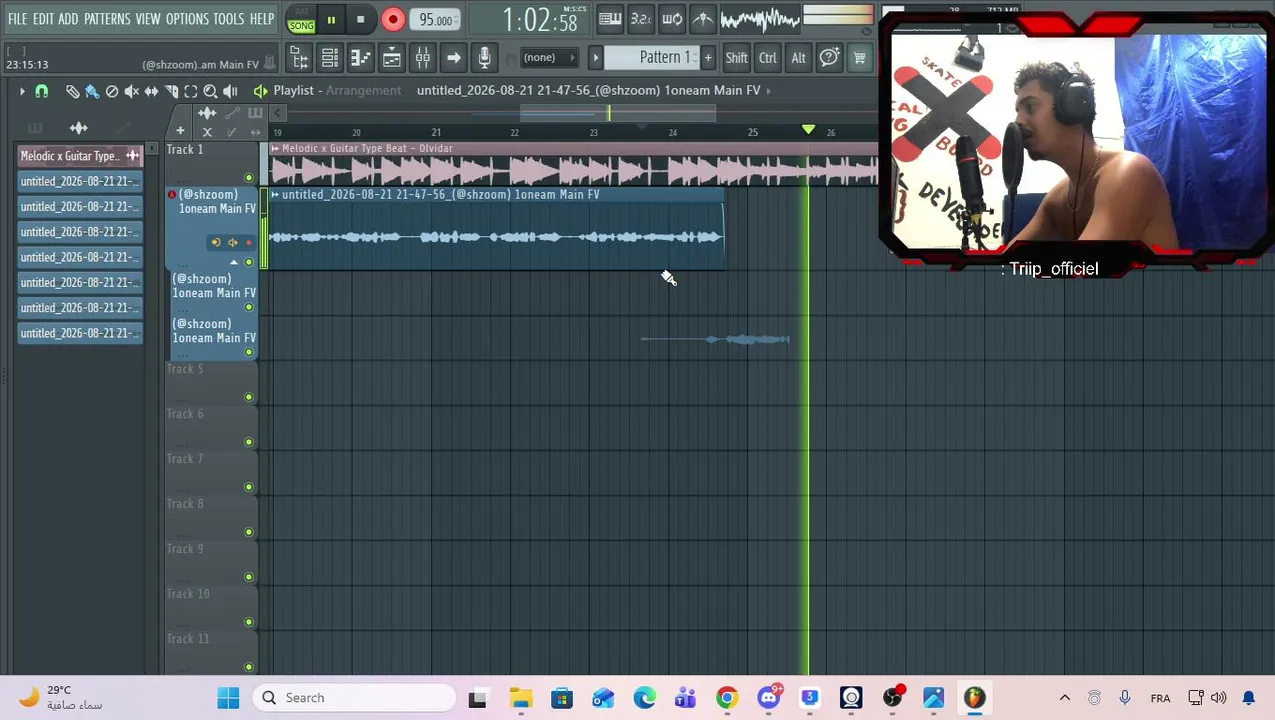The image size is (1275, 720).
Task: Click the green speaker icon beside Playlist
Action: tap(261, 91)
